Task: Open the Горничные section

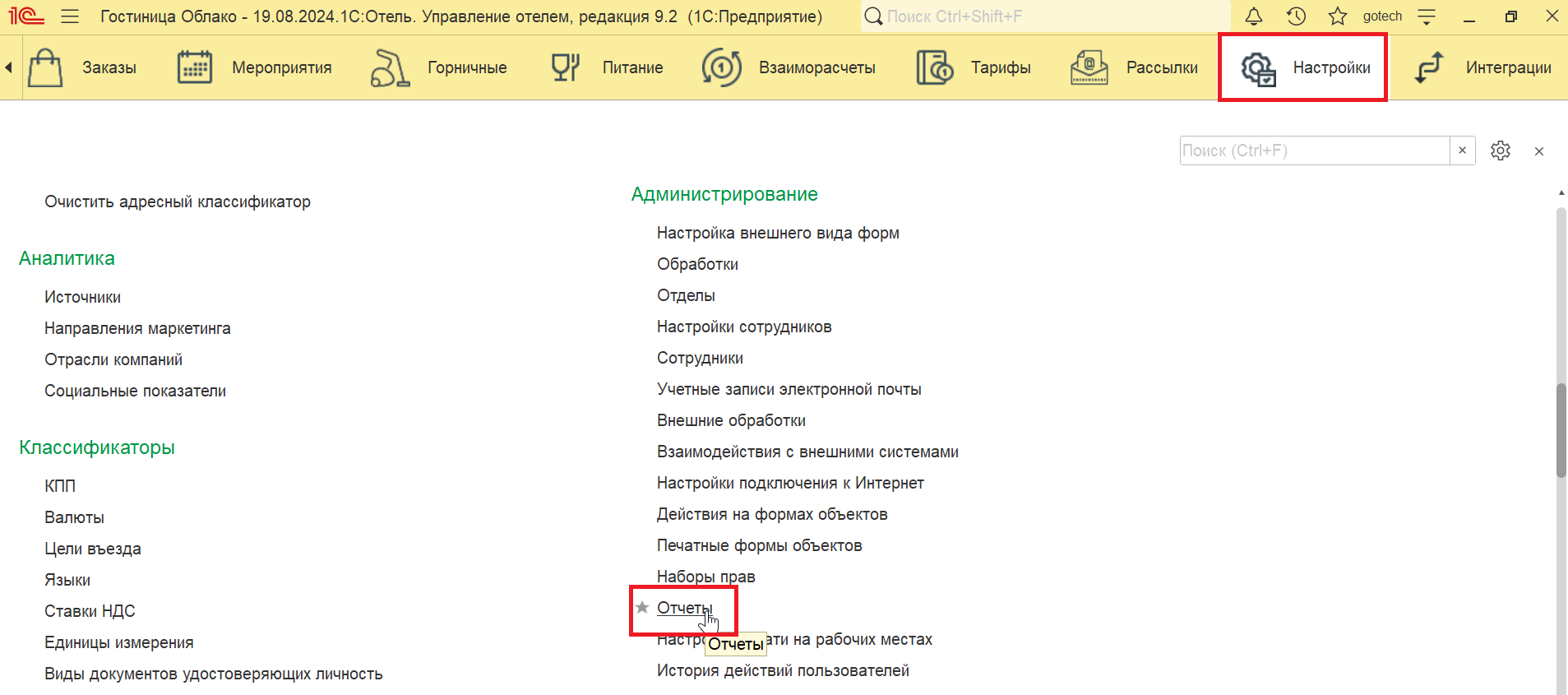Action: [x=467, y=67]
